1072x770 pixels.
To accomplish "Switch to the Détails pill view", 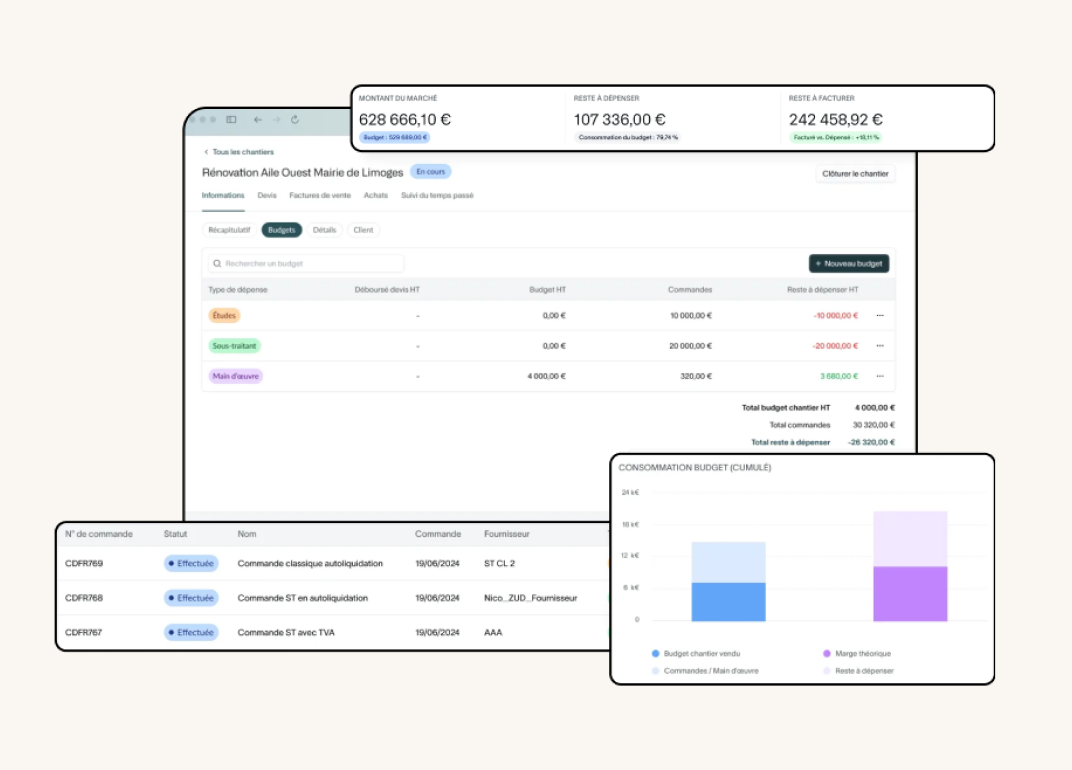I will [324, 230].
